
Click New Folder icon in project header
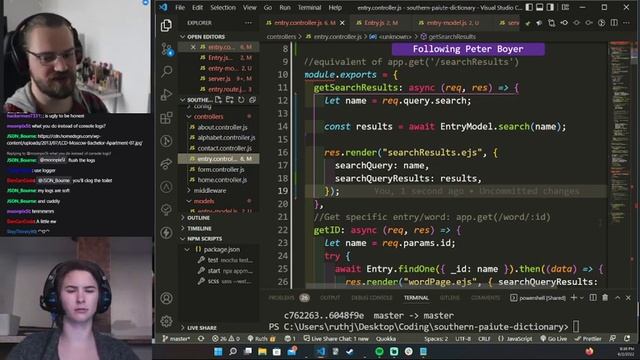[230, 100]
